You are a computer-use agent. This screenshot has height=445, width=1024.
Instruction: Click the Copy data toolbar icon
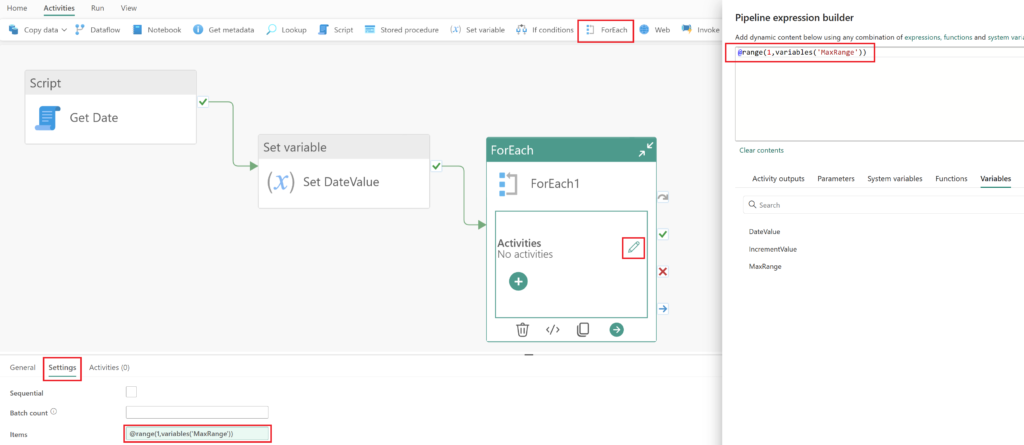click(13, 30)
